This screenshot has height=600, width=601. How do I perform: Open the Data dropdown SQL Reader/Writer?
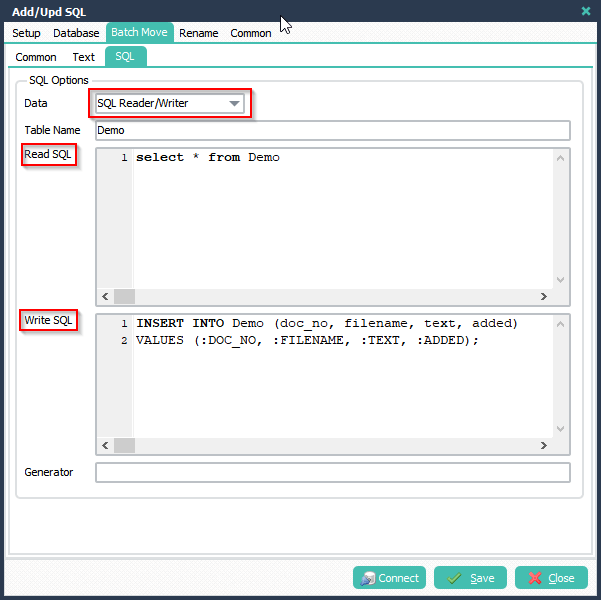tap(170, 103)
